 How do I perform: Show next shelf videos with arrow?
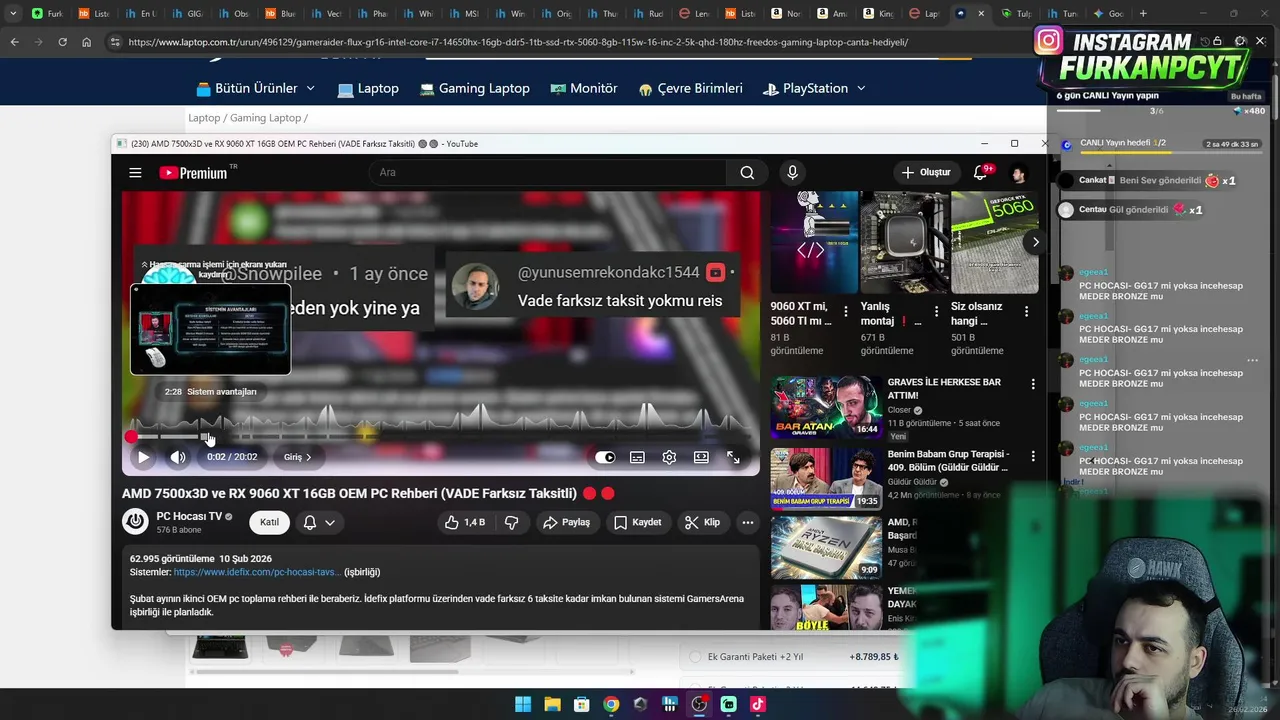tap(1035, 242)
